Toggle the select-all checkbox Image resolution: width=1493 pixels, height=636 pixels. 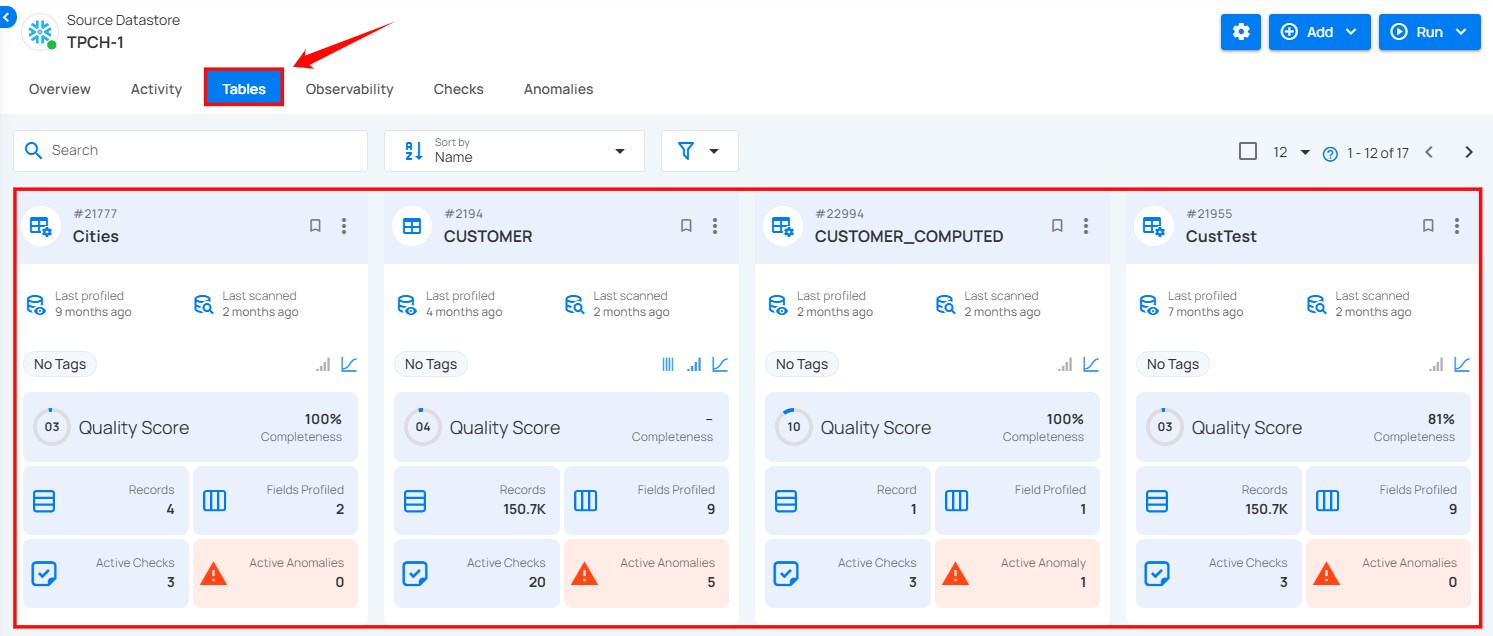(1248, 151)
